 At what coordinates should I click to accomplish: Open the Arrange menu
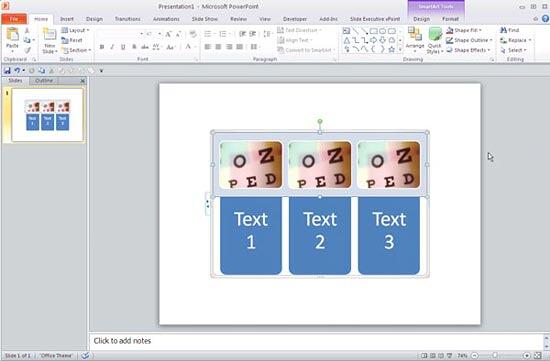point(415,40)
